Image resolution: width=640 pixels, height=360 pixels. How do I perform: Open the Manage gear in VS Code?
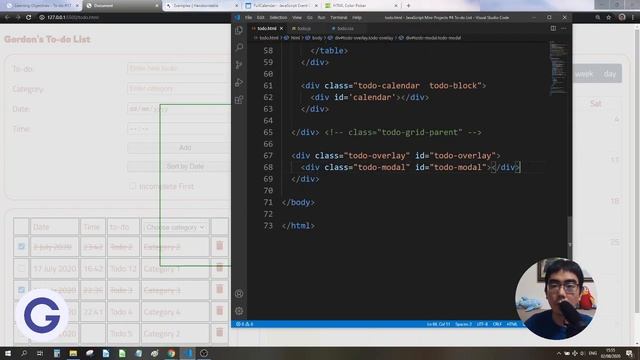pos(239,311)
